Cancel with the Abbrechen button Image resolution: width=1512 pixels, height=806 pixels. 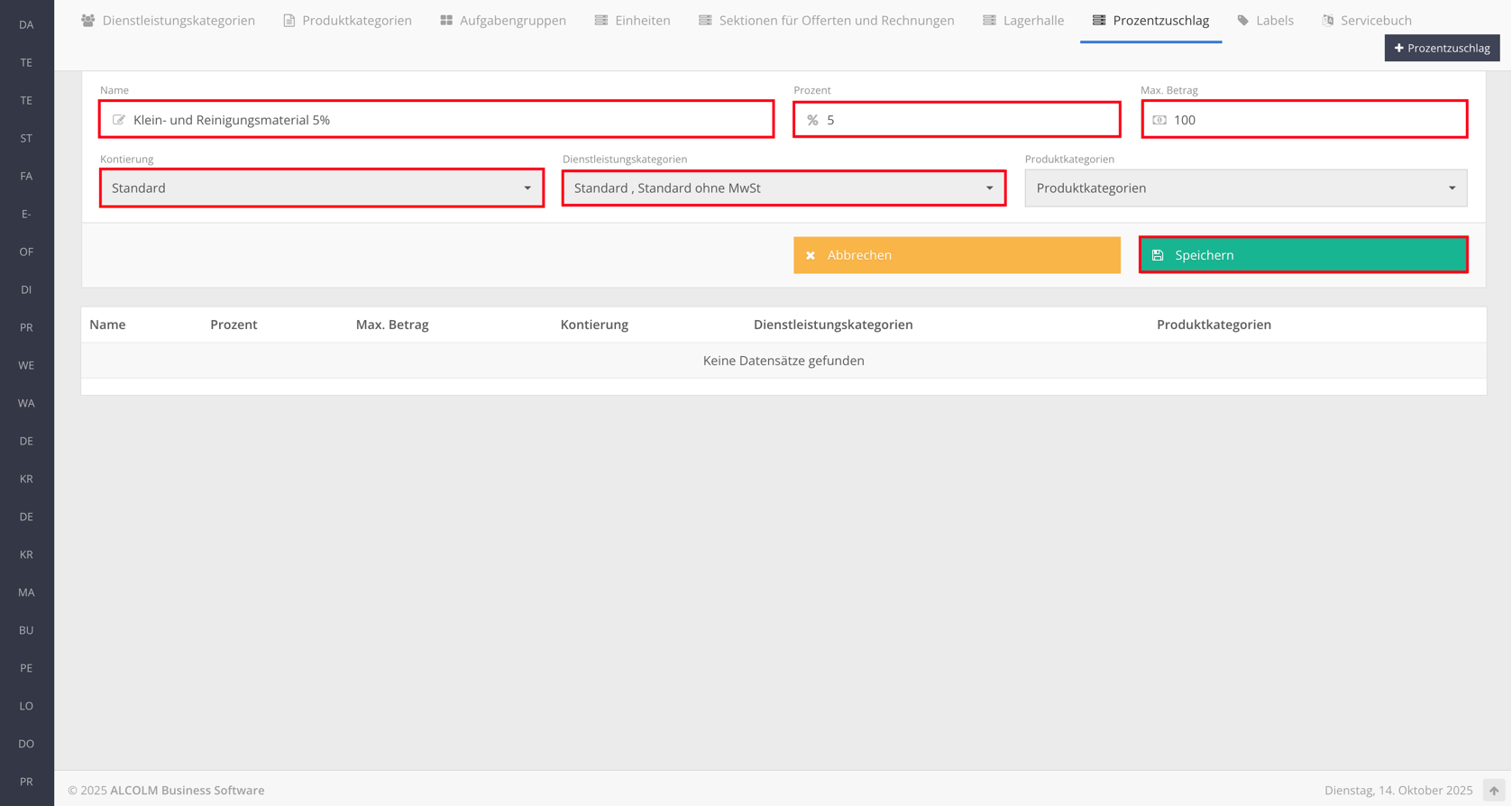957,255
